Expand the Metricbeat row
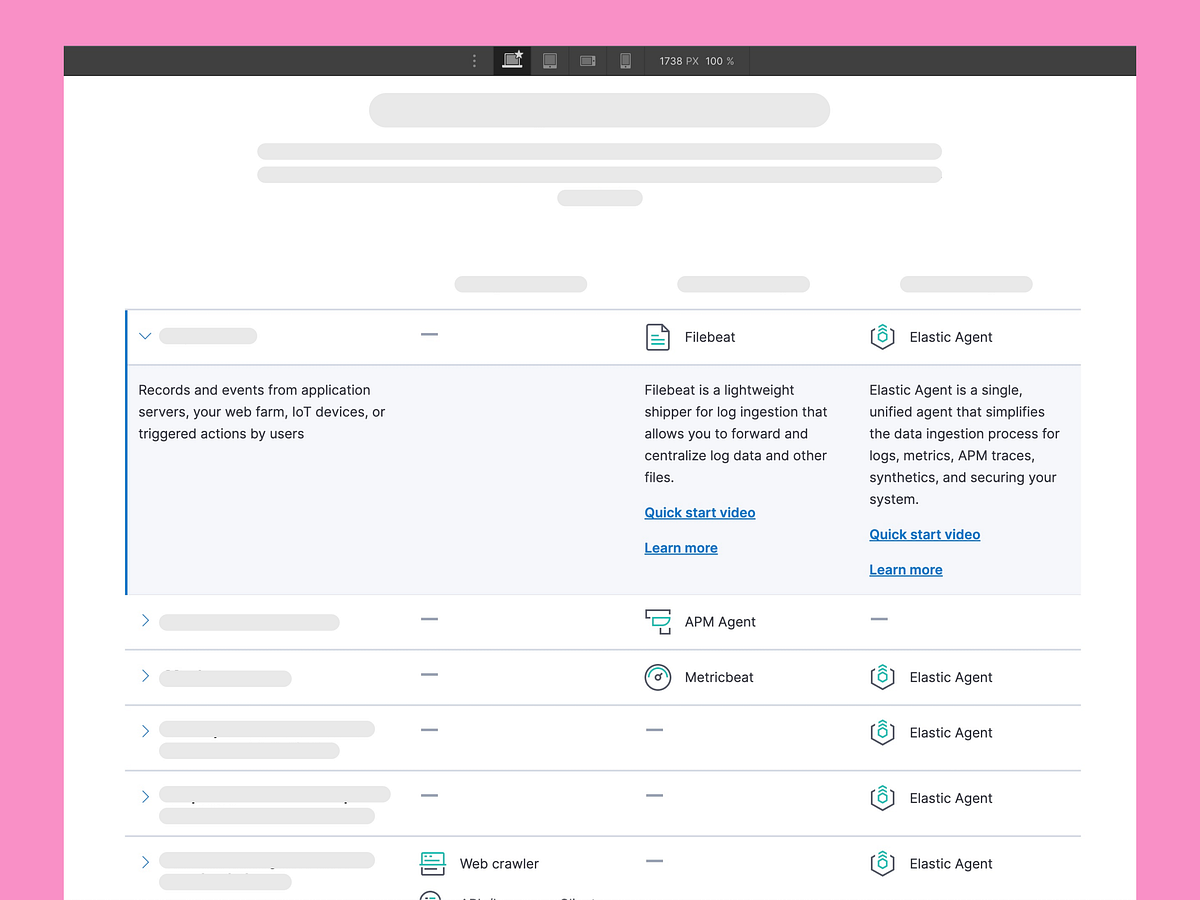The height and width of the screenshot is (900, 1200). pyautogui.click(x=145, y=676)
